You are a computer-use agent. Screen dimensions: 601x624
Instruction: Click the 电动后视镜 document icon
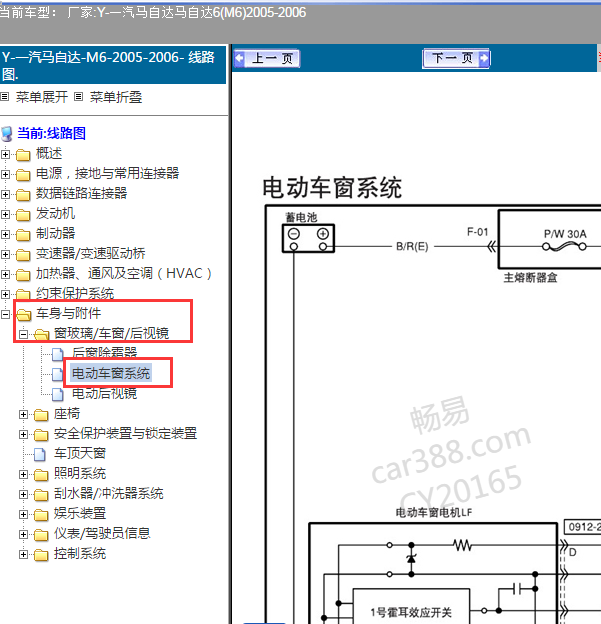pyautogui.click(x=58, y=394)
